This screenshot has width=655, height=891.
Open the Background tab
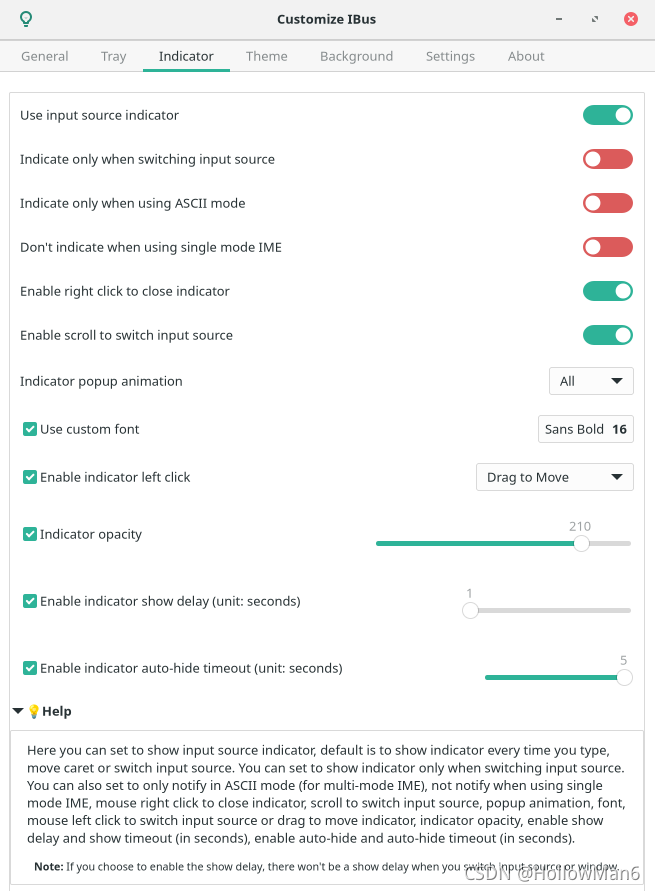click(x=356, y=56)
